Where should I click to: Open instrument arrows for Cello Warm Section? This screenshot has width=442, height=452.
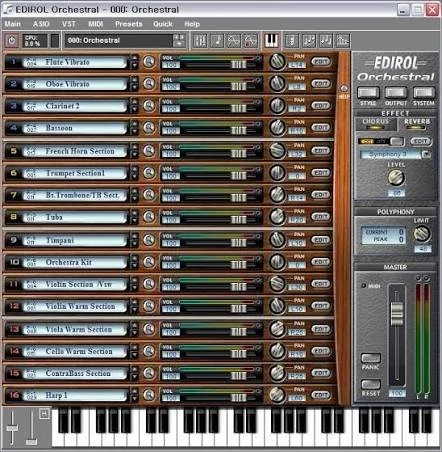pos(134,351)
